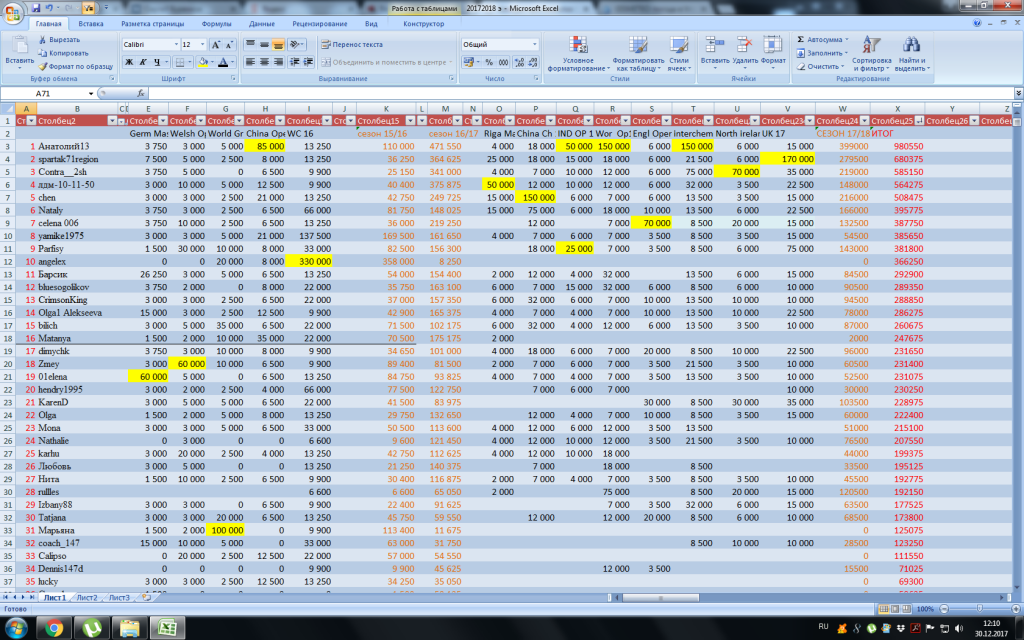The height and width of the screenshot is (640, 1024).
Task: Click the Sort and Filter icon
Action: point(871,44)
